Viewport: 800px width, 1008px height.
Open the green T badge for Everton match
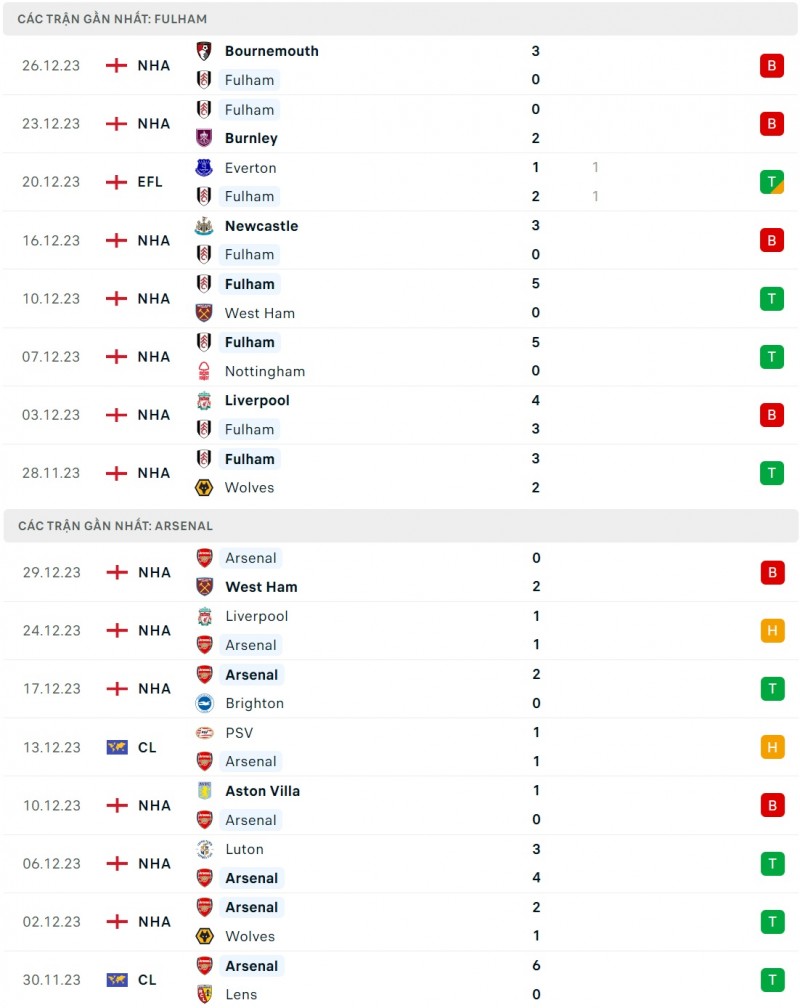771,182
